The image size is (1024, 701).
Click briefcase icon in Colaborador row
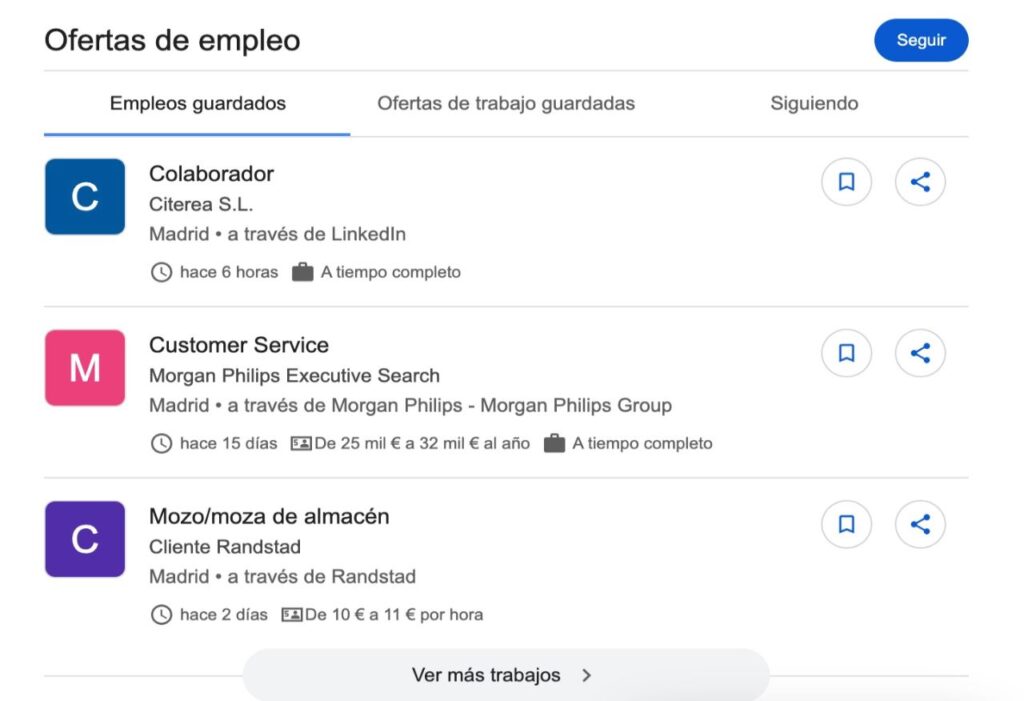[x=302, y=272]
